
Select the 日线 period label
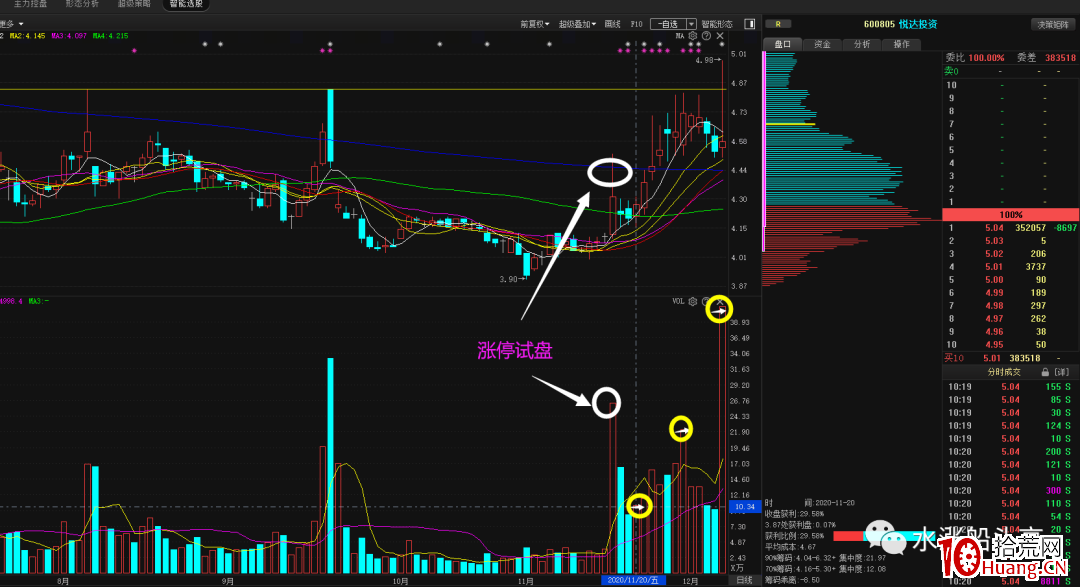tap(745, 580)
